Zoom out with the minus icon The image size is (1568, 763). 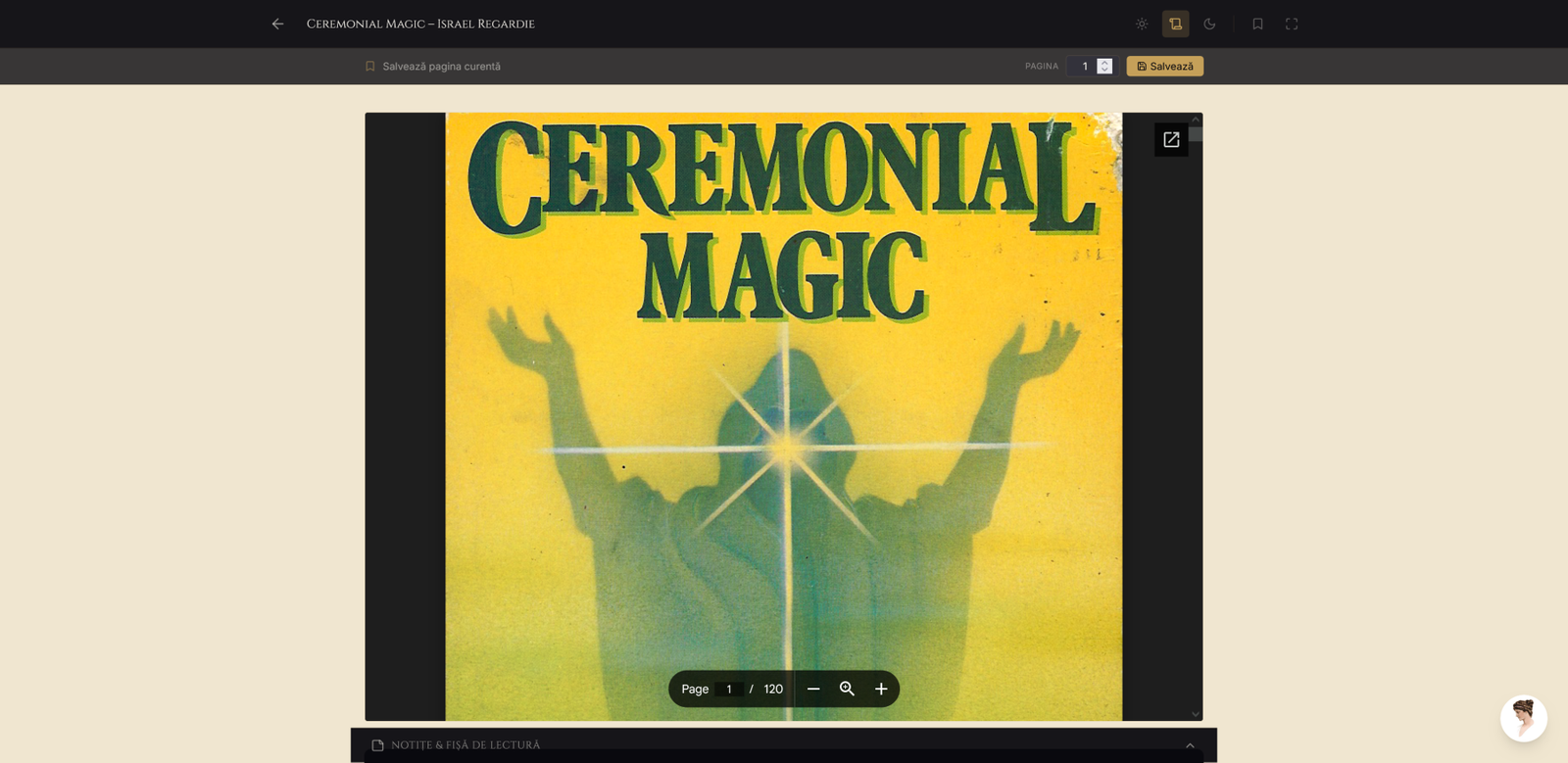click(813, 689)
